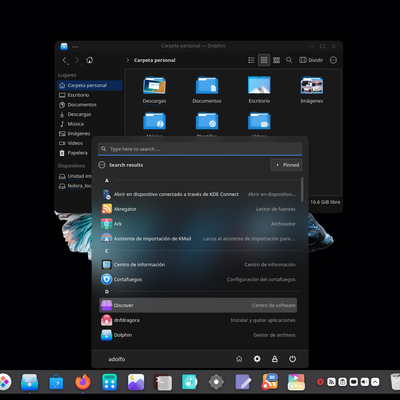
Task: Go forward in Dolphin navigation
Action: tap(77, 60)
